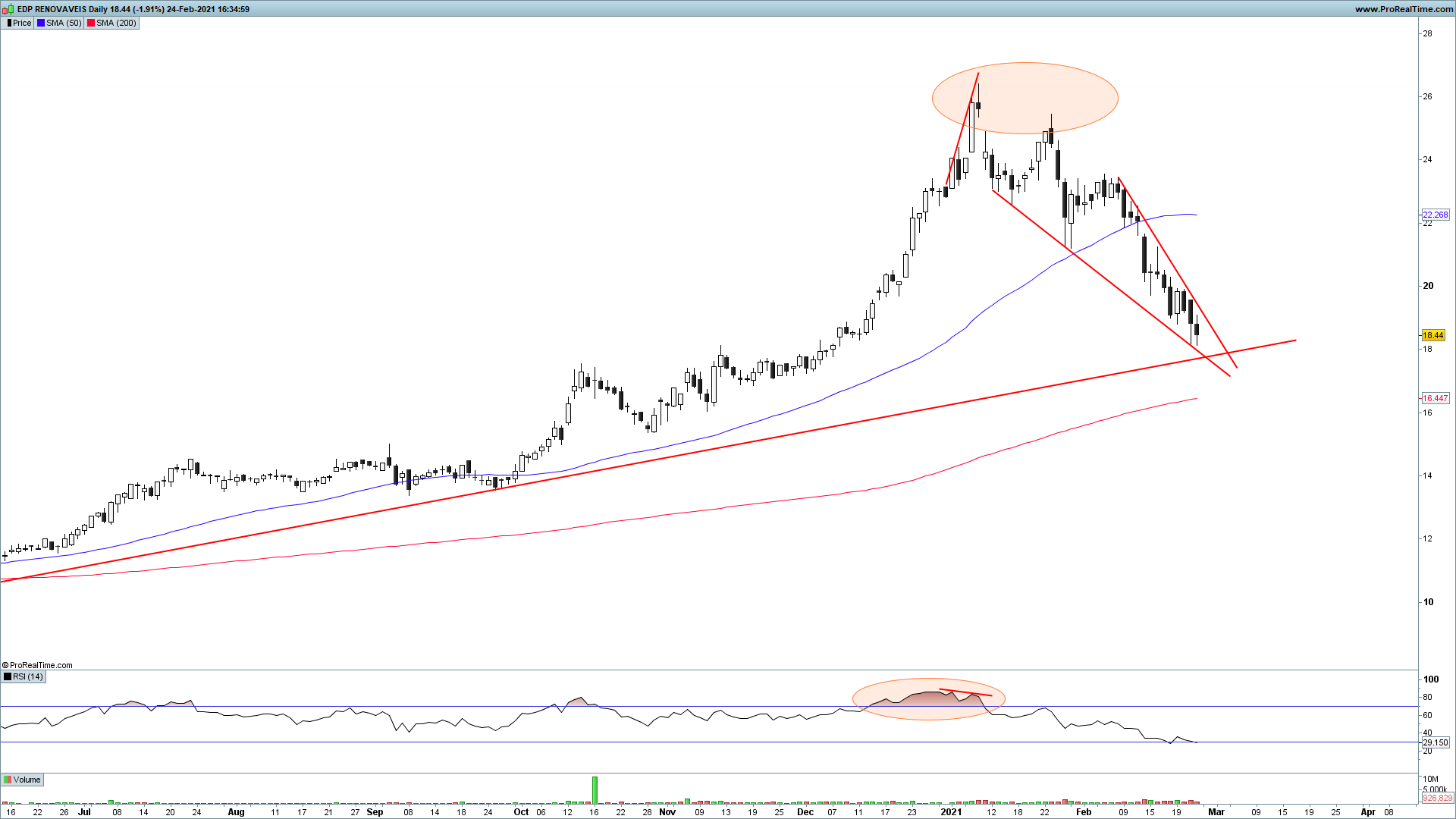Viewport: 1456px width, 819px height.
Task: Click the Volume panel label
Action: click(27, 780)
